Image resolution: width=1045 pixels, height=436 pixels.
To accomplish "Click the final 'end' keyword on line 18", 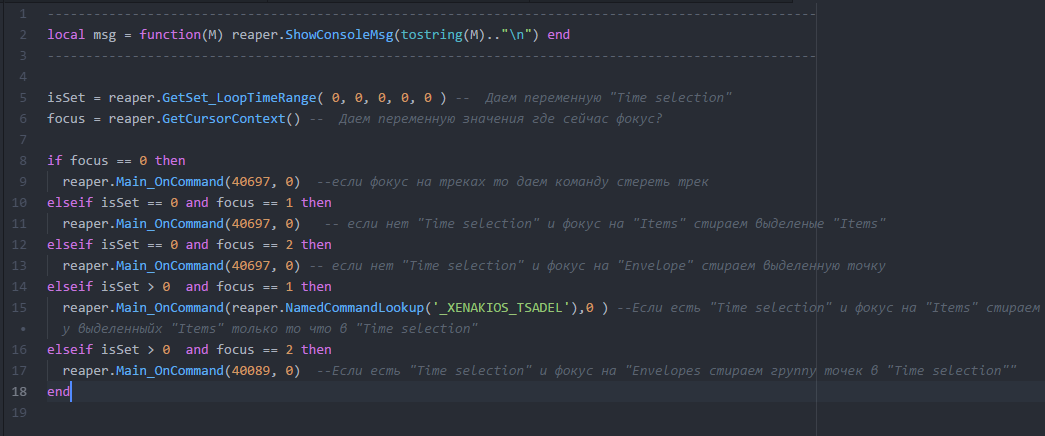I will point(59,391).
